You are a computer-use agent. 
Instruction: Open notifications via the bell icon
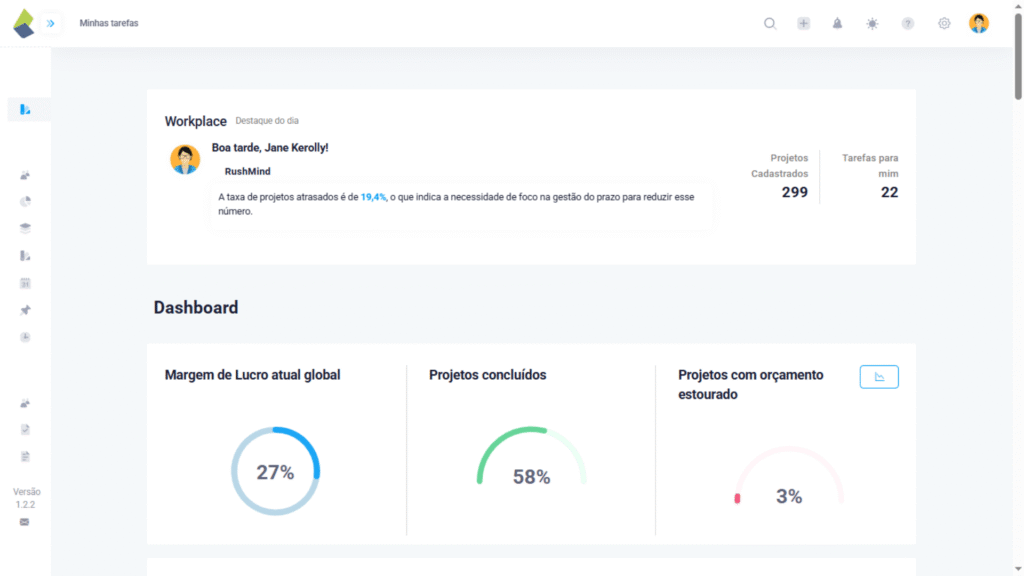click(837, 23)
